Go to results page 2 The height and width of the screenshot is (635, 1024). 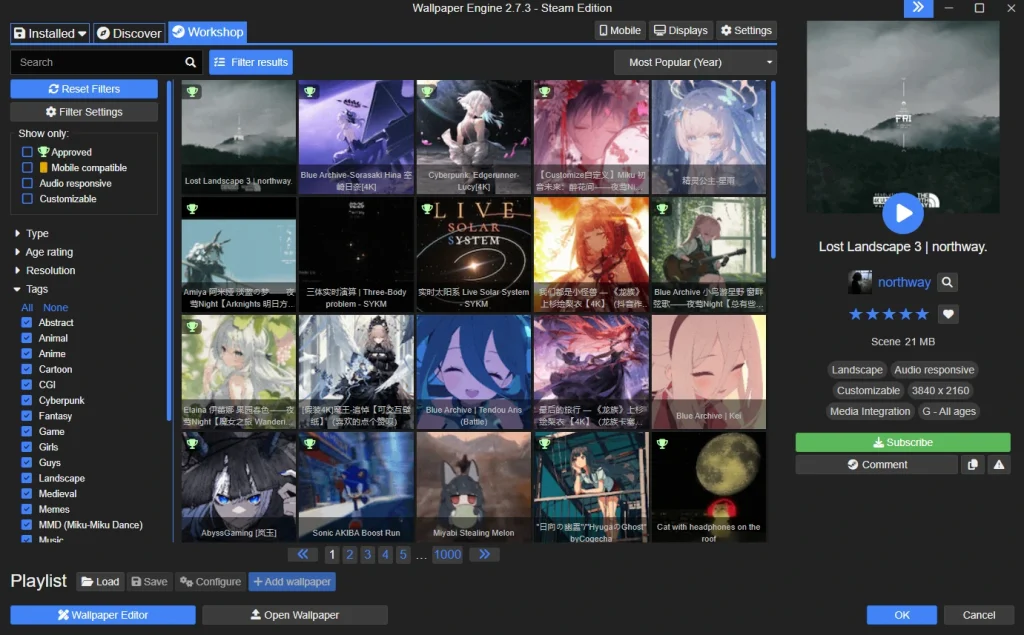(x=349, y=555)
